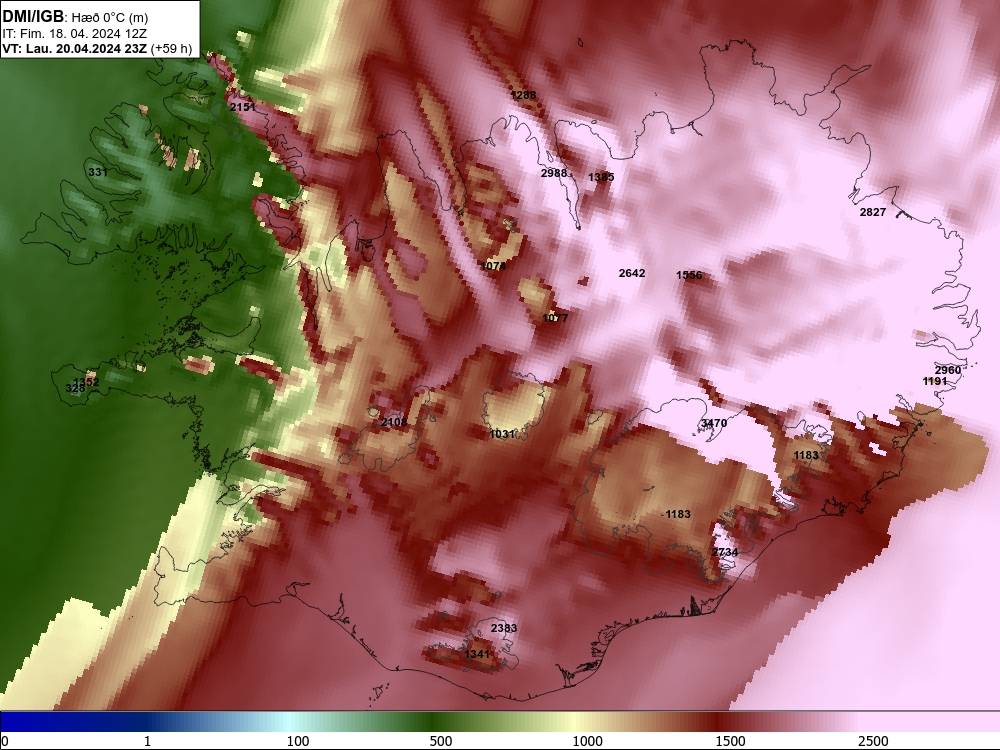Image resolution: width=1000 pixels, height=750 pixels.
Task: Click the 328 height value
Action: 75,388
